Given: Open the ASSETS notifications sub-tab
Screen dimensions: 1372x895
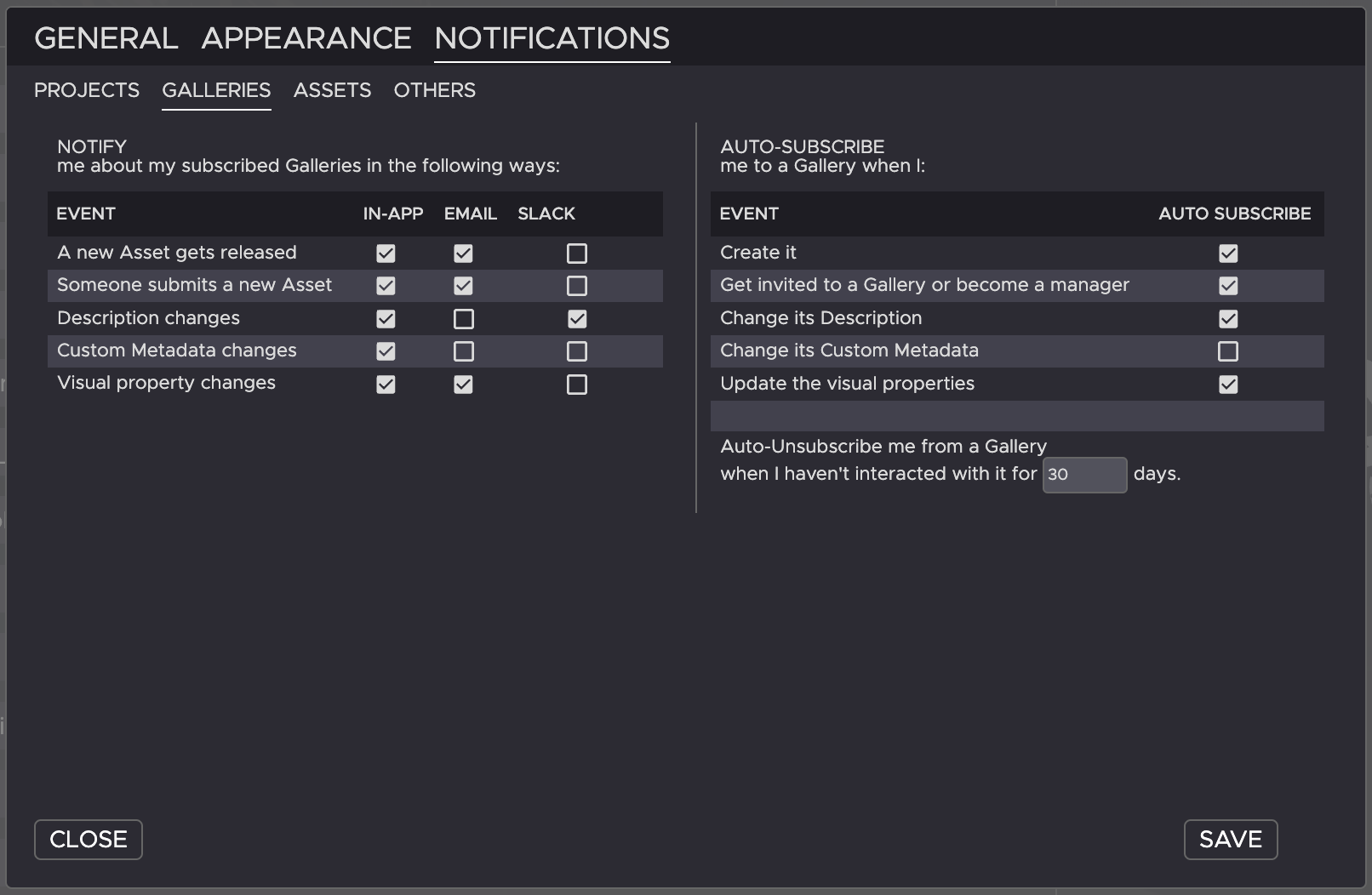Looking at the screenshot, I should coord(332,90).
